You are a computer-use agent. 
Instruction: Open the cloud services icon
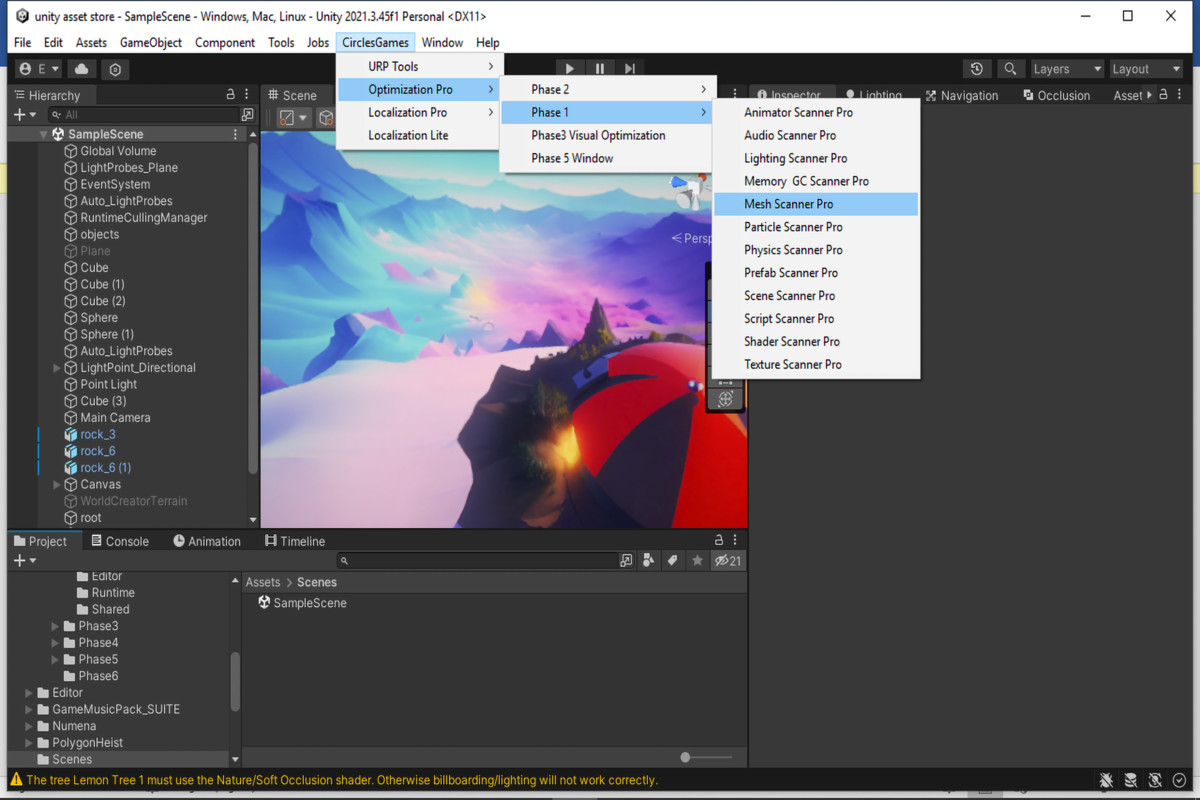(82, 69)
